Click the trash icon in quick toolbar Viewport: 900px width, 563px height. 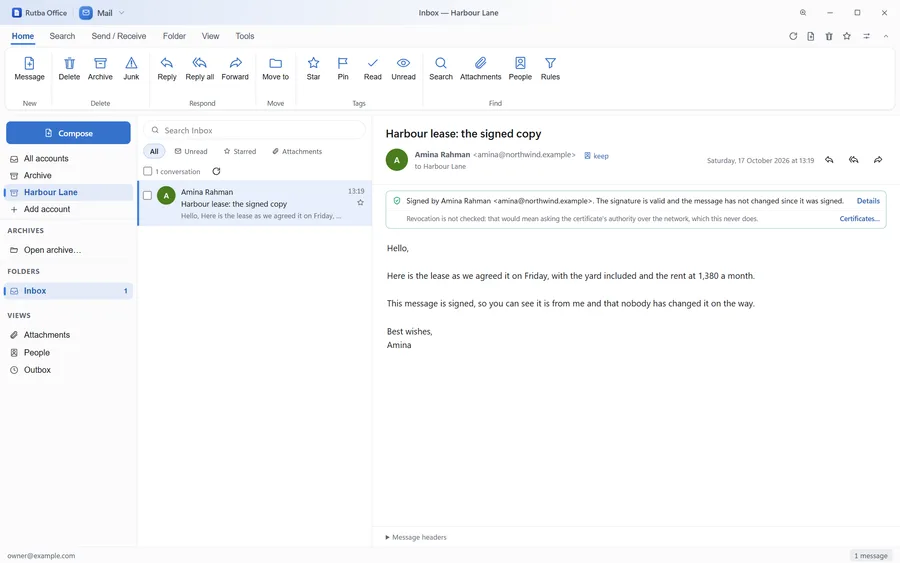(x=829, y=36)
